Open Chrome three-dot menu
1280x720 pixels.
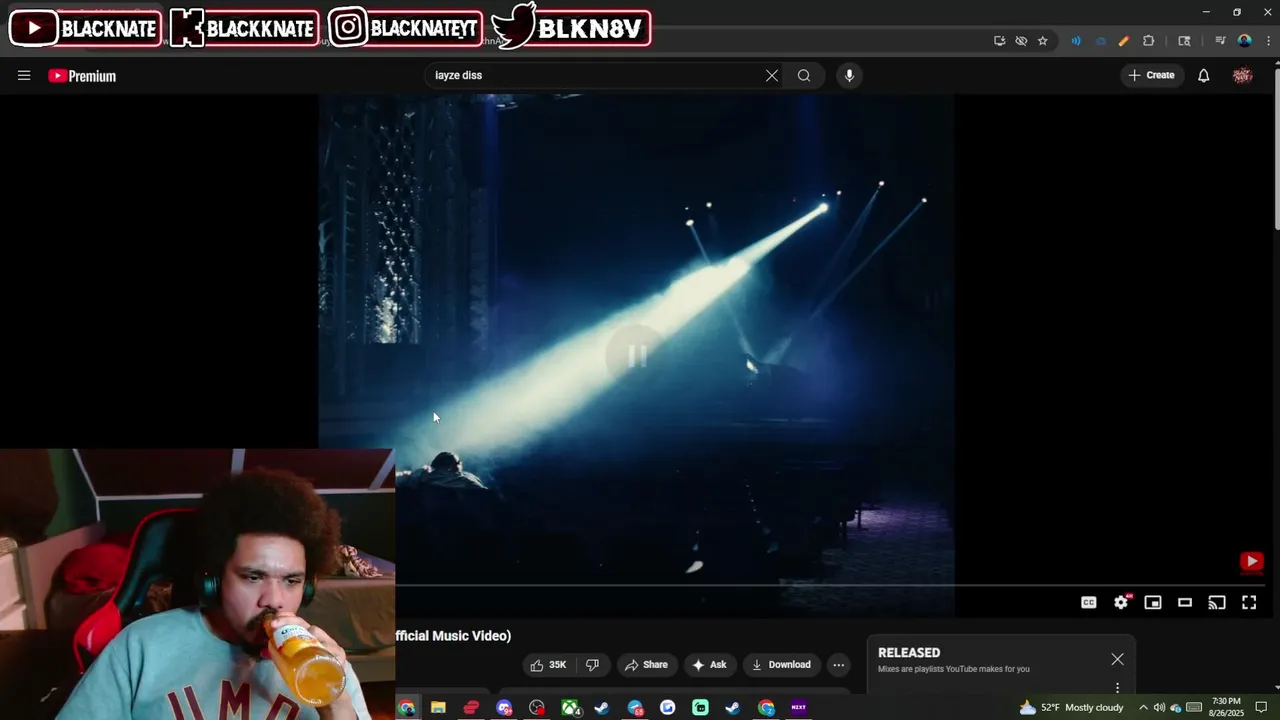[x=1267, y=41]
